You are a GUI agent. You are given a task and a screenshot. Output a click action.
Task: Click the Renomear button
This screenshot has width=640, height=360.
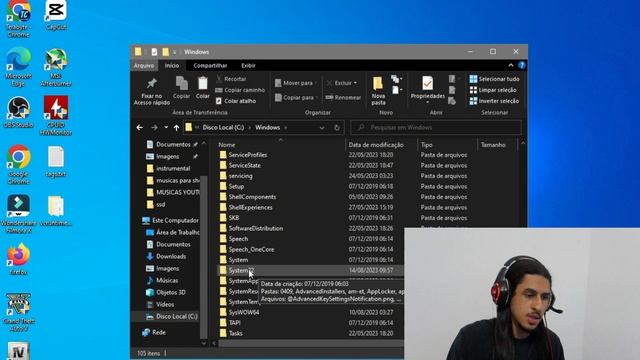click(343, 98)
